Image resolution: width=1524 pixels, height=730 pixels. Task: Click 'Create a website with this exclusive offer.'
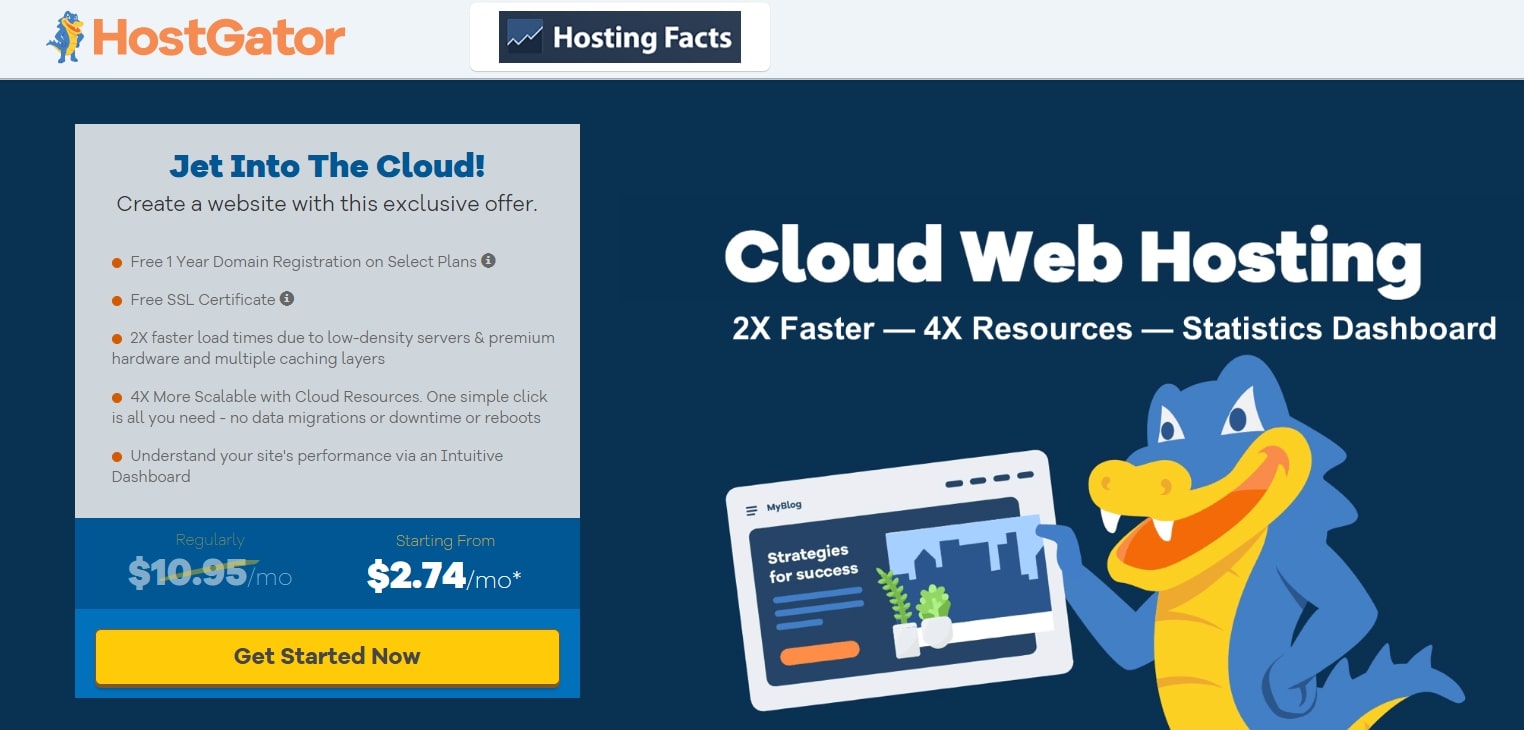pyautogui.click(x=327, y=204)
